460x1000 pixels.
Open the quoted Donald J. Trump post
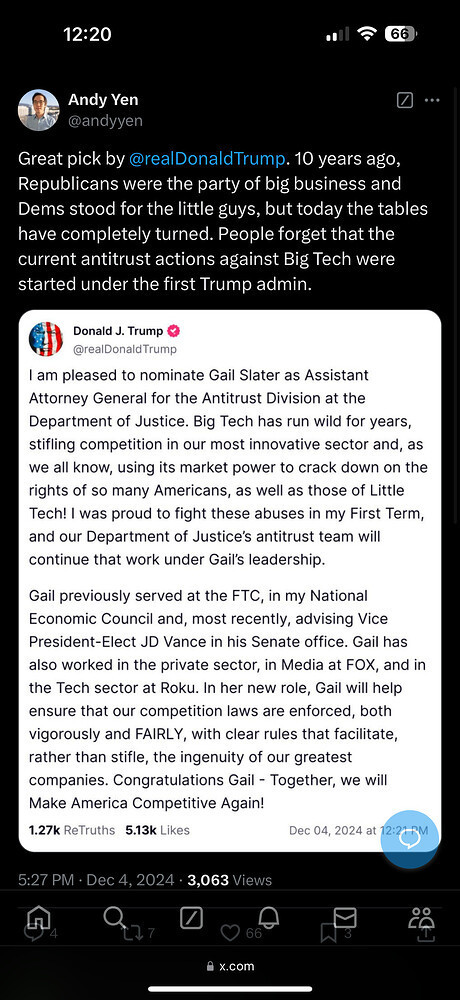click(230, 581)
